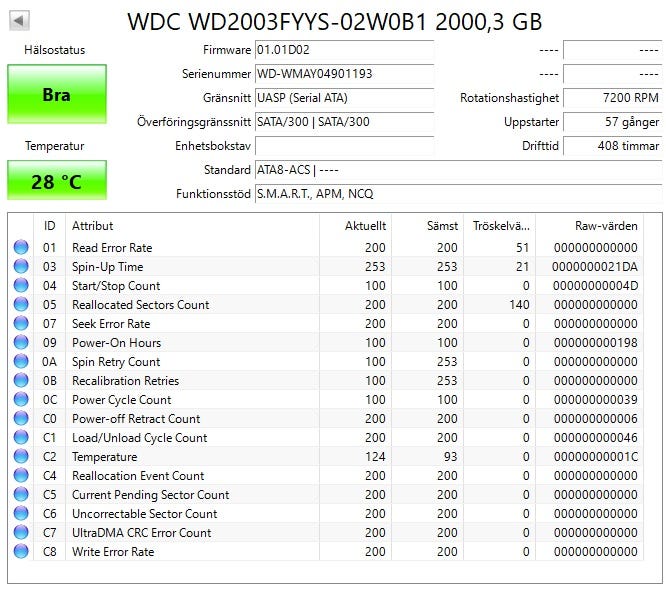Click the blue status dot for Load/Unload Cycle Count

tap(21, 437)
